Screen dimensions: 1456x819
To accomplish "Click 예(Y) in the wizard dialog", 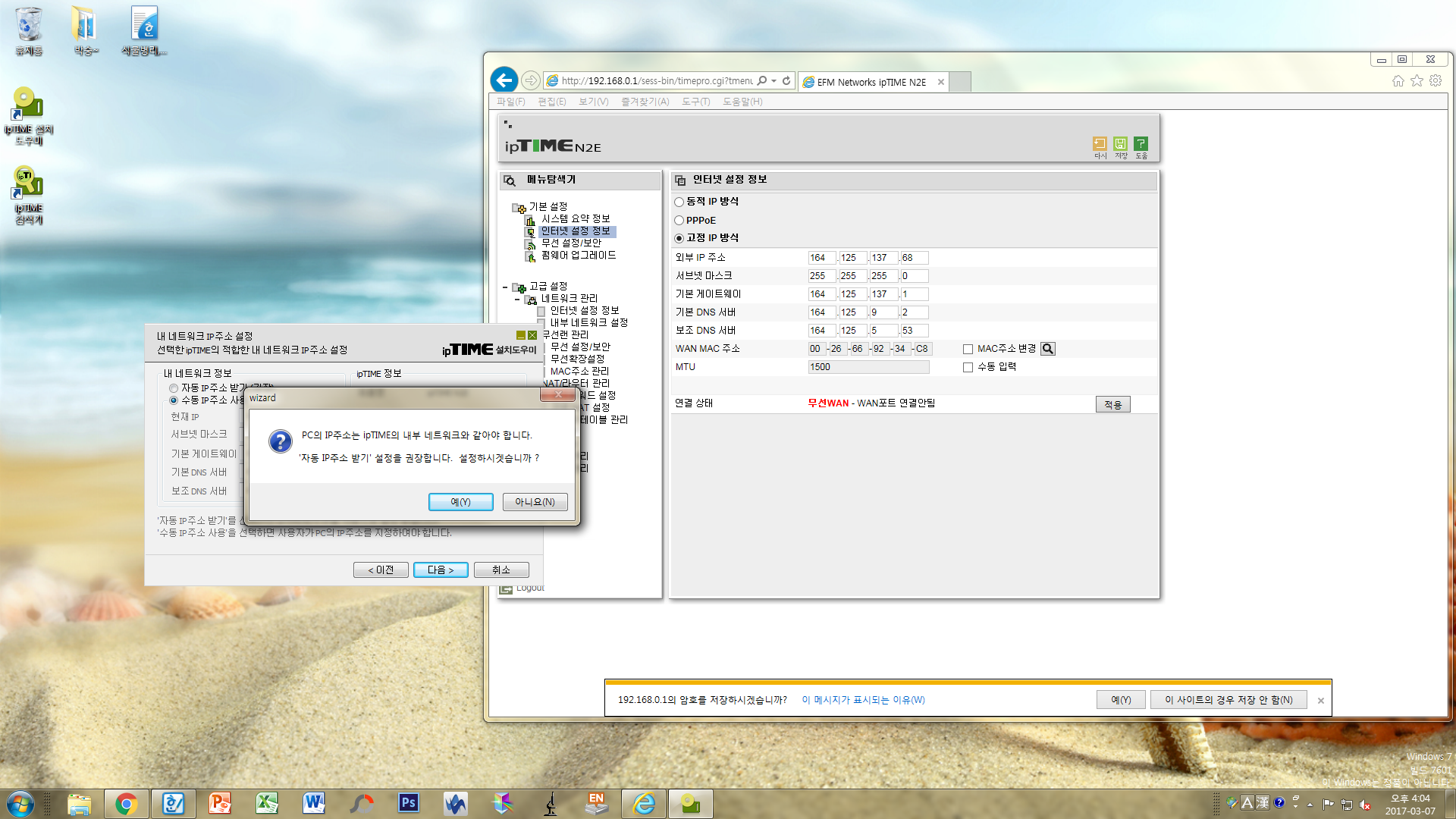I will pyautogui.click(x=460, y=502).
